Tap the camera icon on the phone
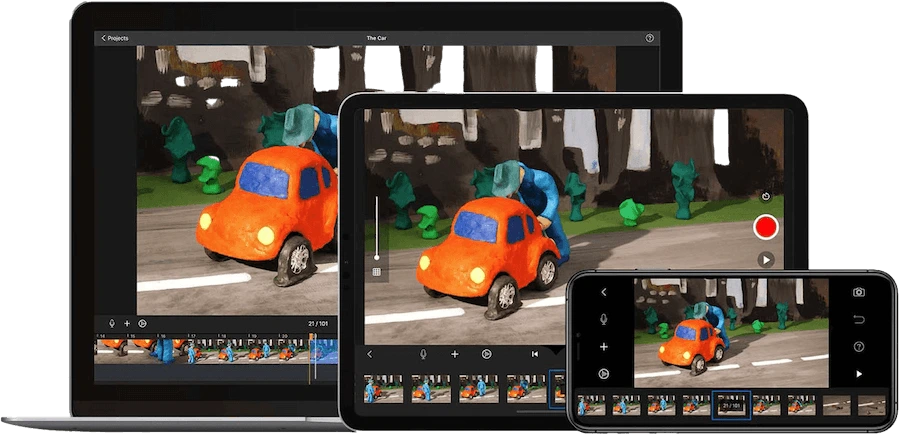The width and height of the screenshot is (900, 435). (859, 292)
